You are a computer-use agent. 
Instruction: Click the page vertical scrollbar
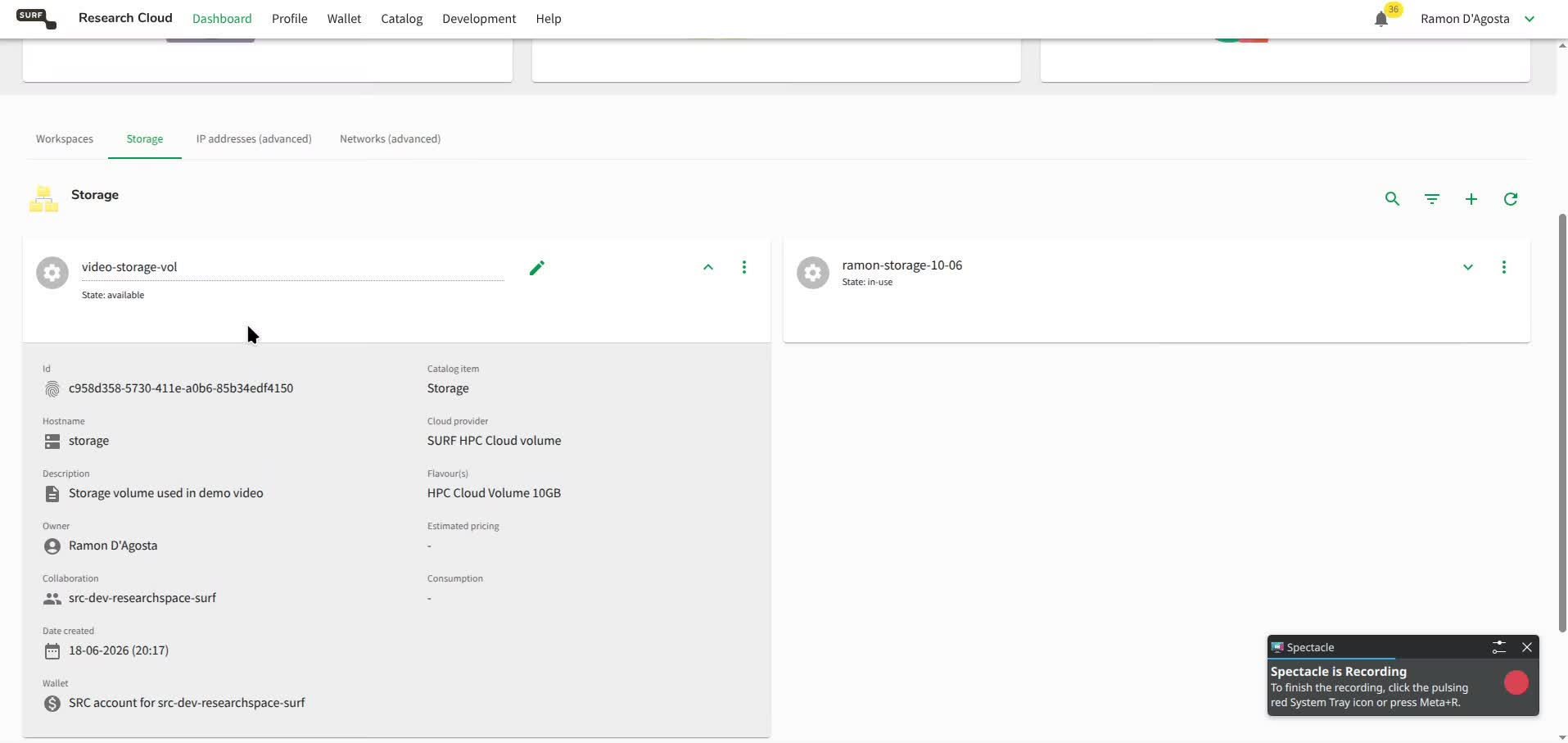[x=1562, y=422]
